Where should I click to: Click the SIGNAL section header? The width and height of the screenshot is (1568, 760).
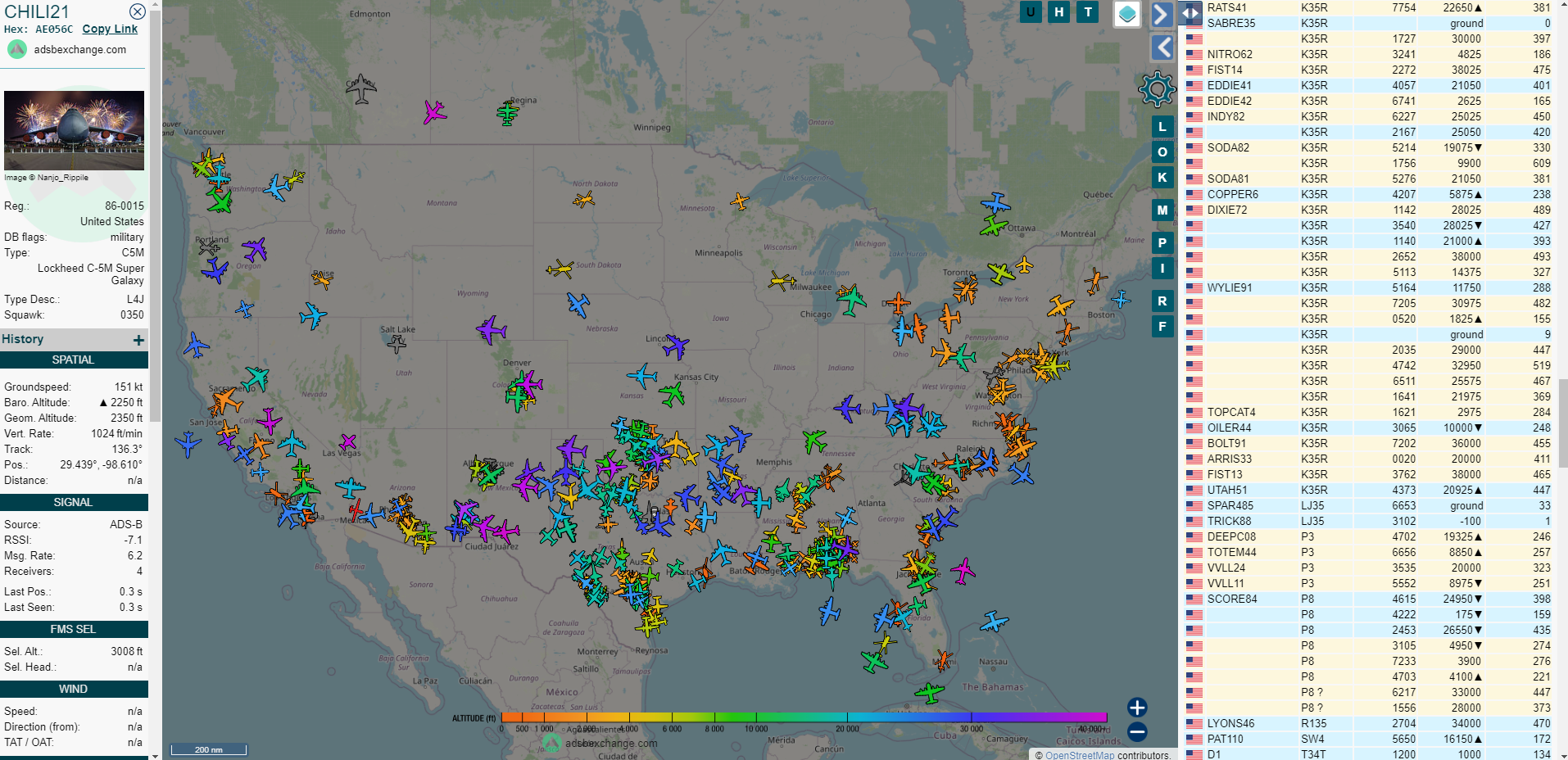(74, 502)
